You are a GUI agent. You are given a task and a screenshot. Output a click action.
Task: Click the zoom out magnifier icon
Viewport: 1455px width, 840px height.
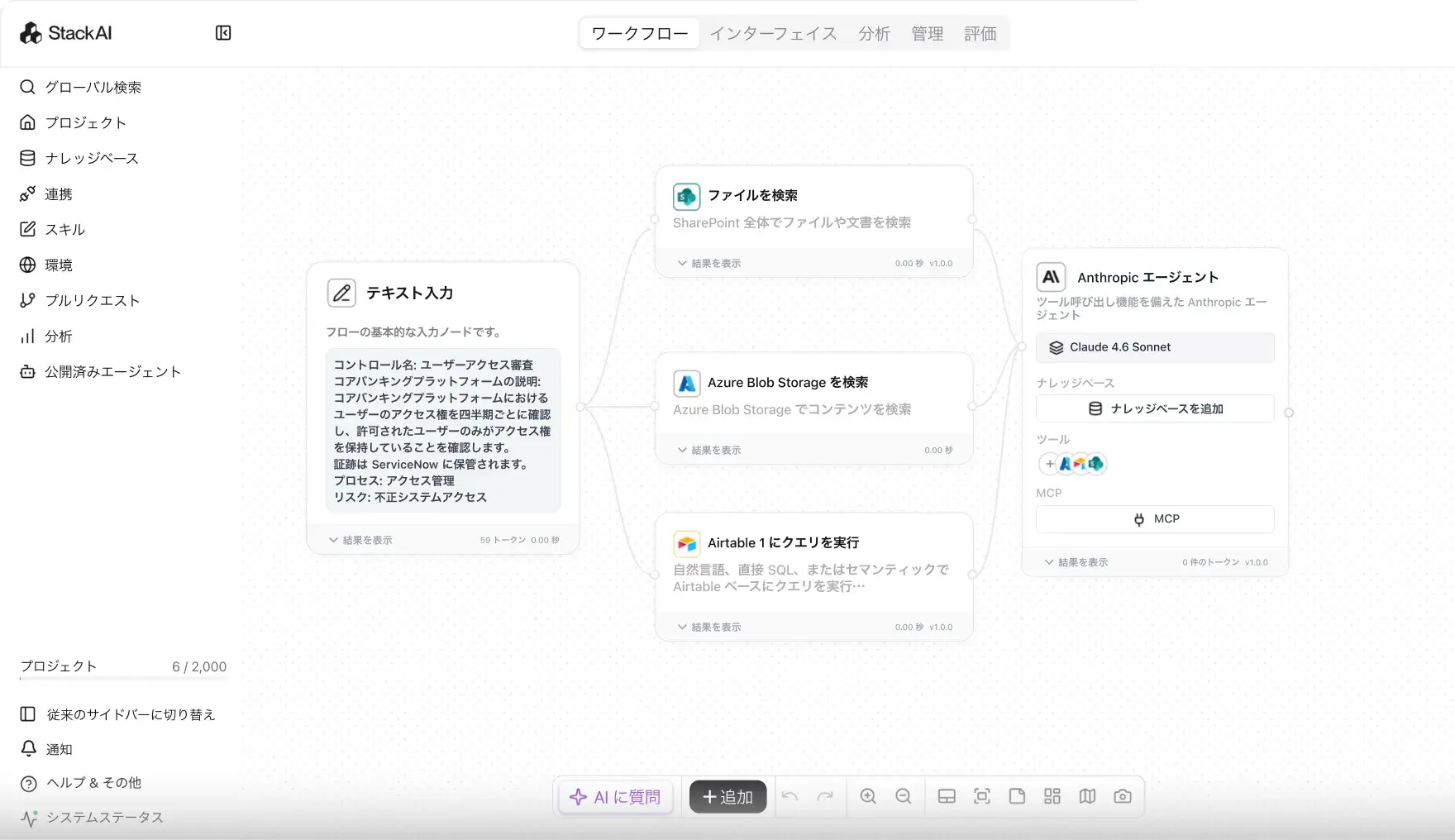tap(904, 796)
